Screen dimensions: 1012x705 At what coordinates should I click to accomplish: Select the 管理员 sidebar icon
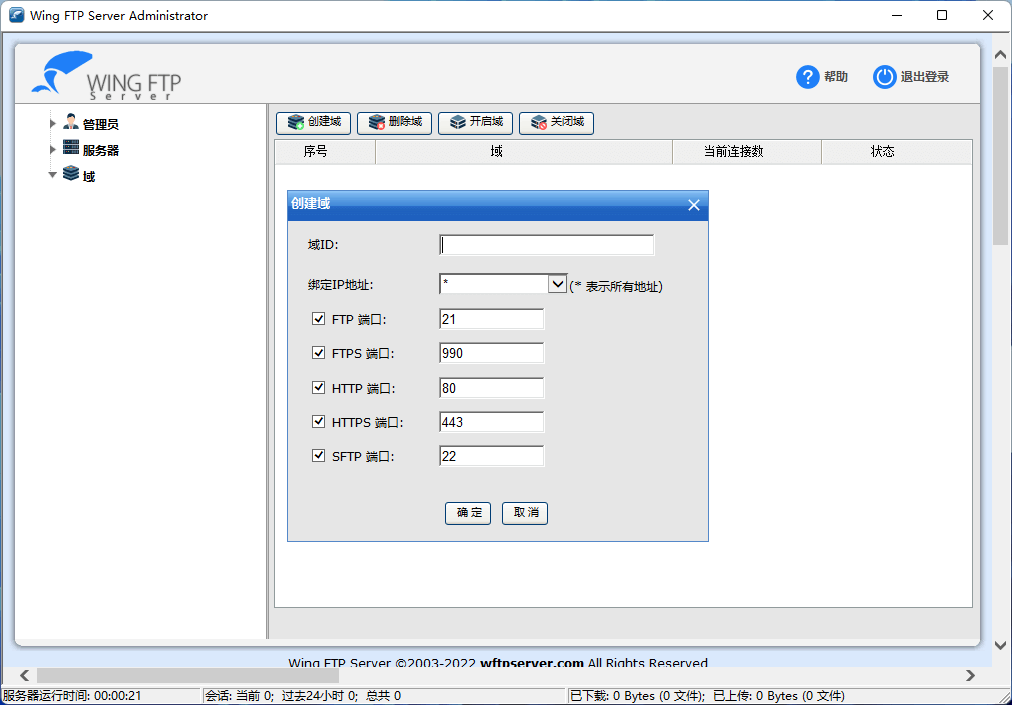(x=71, y=123)
